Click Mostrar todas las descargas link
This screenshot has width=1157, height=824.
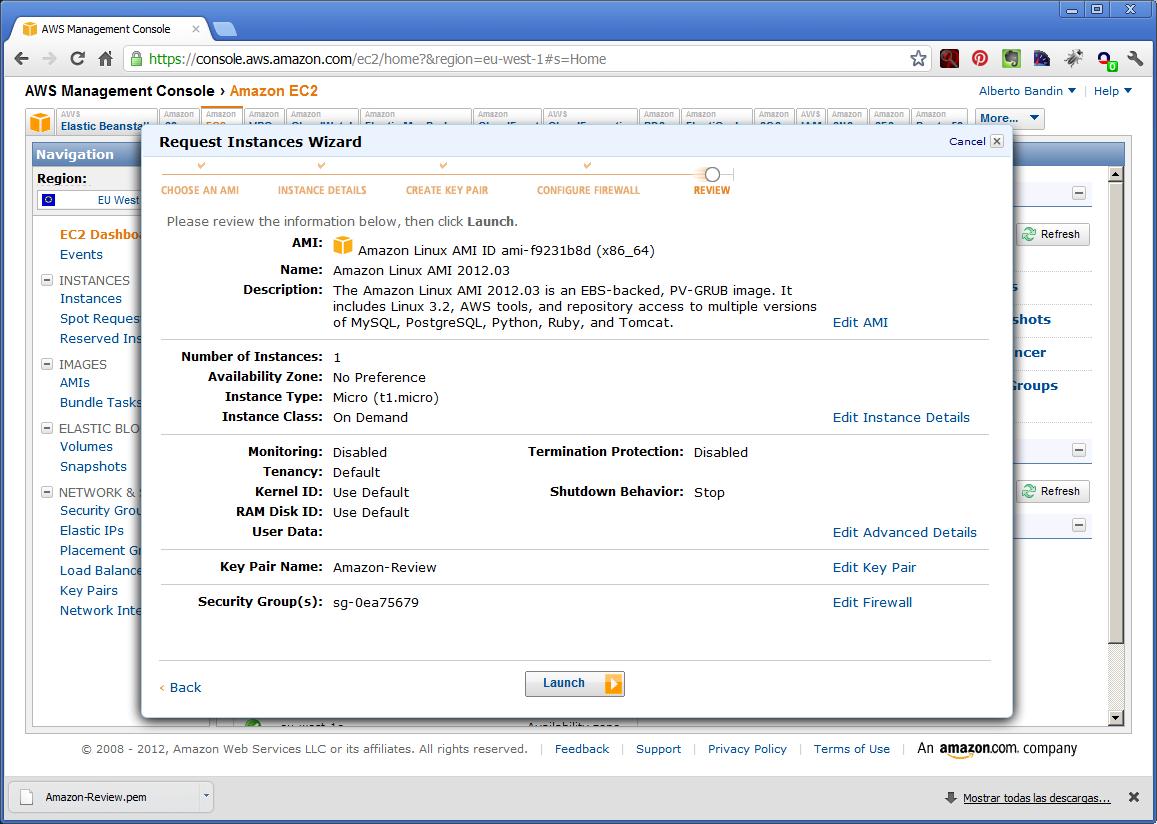coord(1036,798)
